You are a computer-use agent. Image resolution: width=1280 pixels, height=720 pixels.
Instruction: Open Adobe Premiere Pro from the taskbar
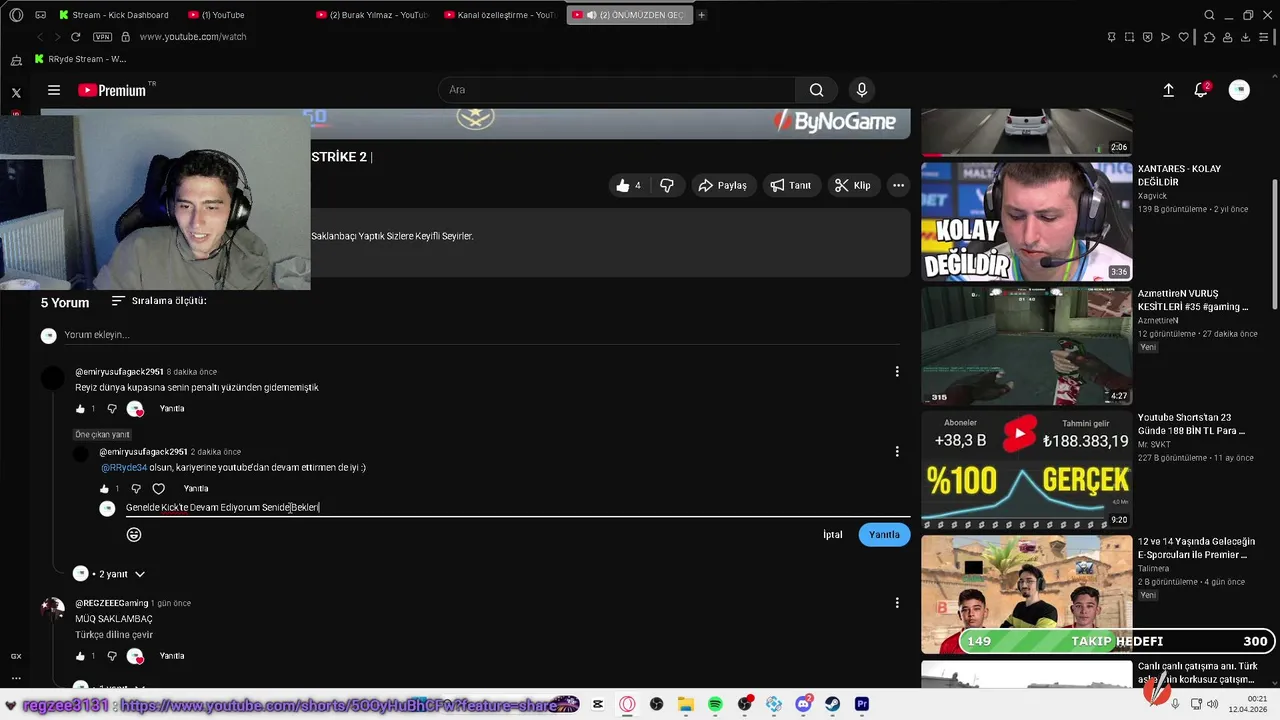pos(862,704)
